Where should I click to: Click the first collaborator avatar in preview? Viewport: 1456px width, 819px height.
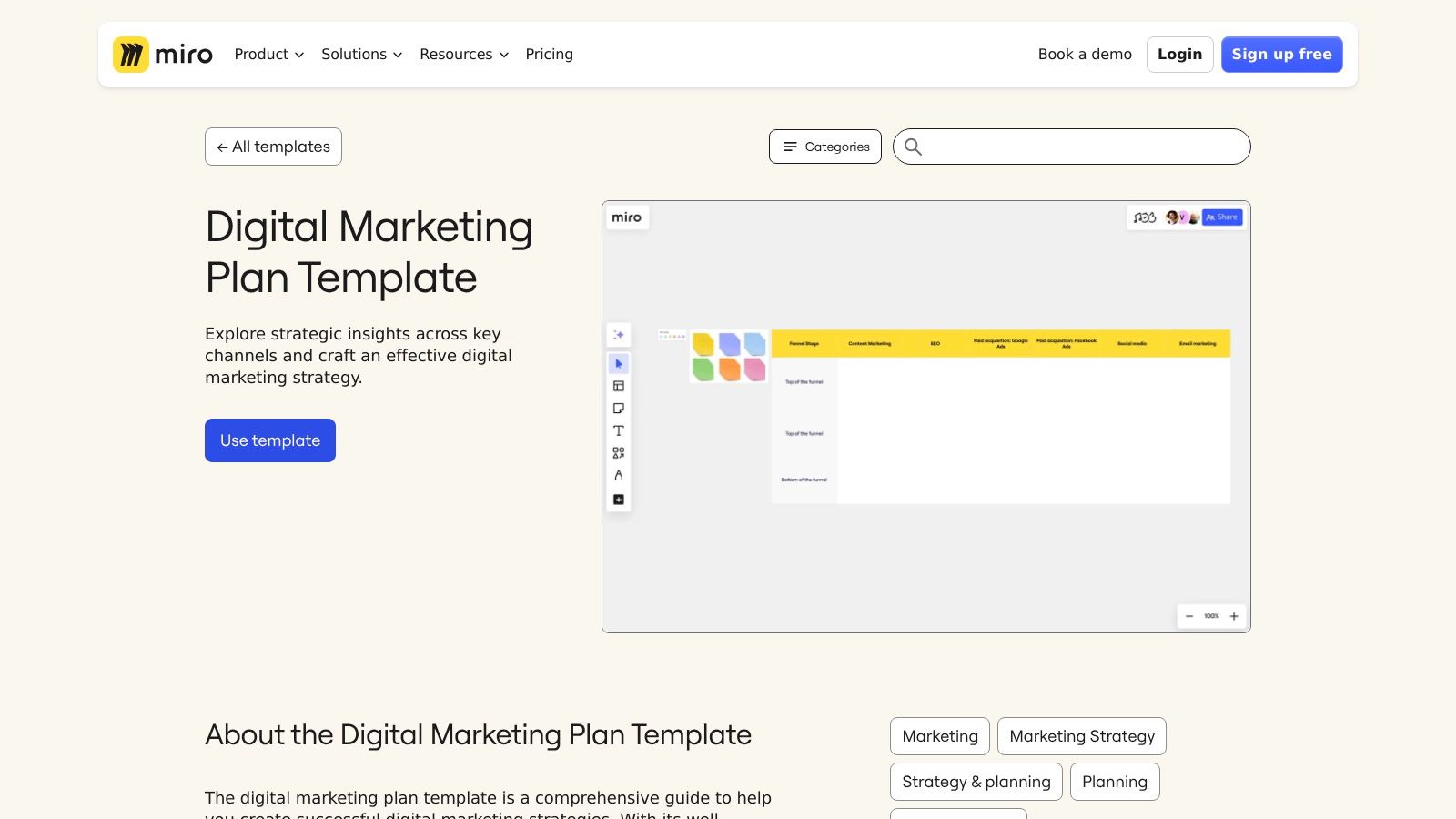(1172, 217)
